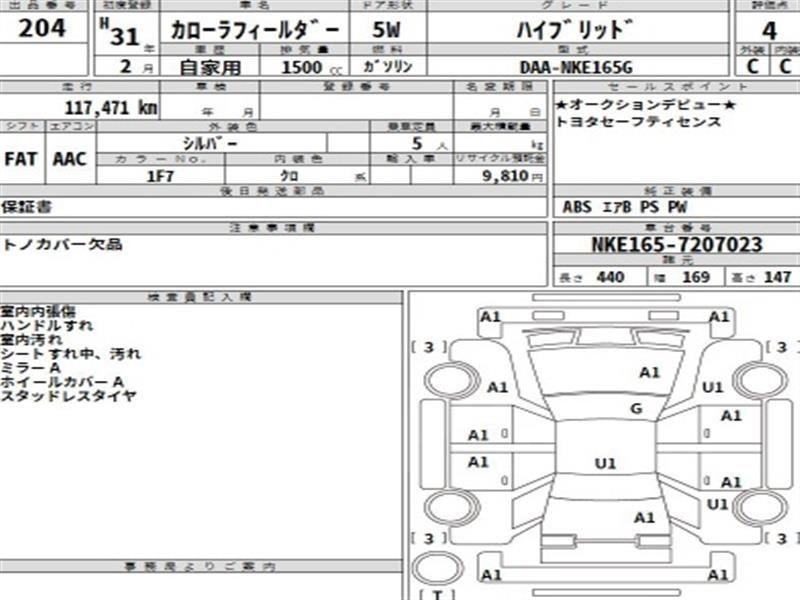Select the recycle deposit 9,810円
This screenshot has height=600, width=800.
[x=512, y=176]
